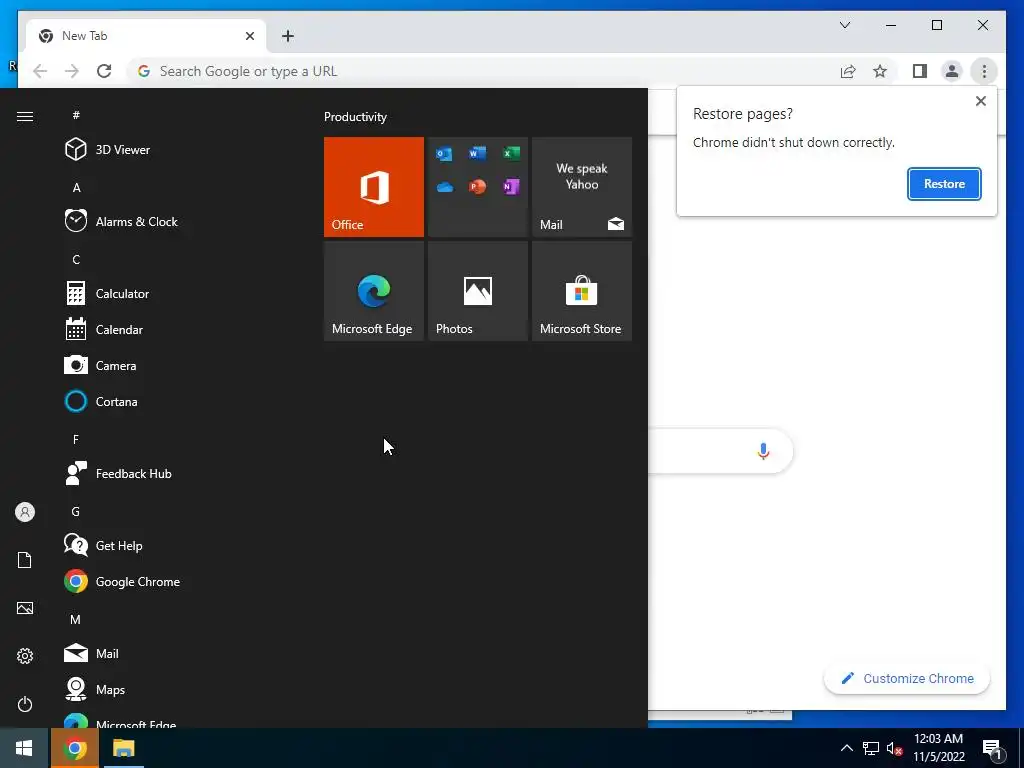Open the Photos tile
The width and height of the screenshot is (1024, 768).
(x=477, y=291)
